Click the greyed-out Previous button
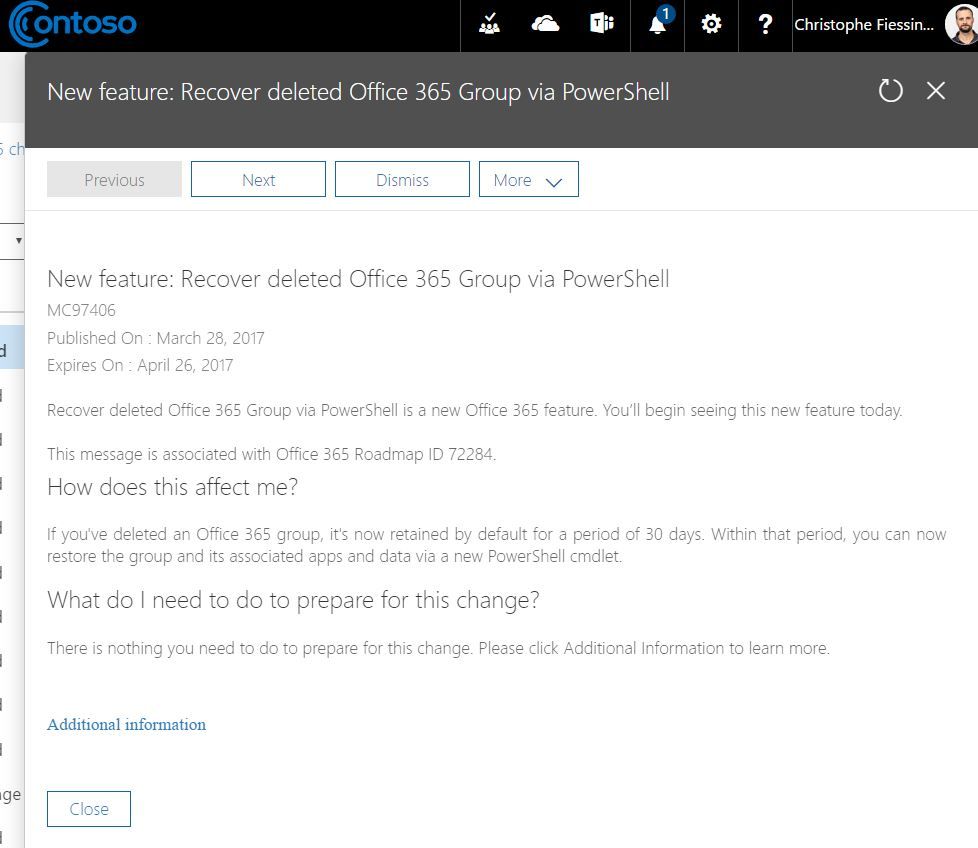The image size is (978, 848). [114, 180]
